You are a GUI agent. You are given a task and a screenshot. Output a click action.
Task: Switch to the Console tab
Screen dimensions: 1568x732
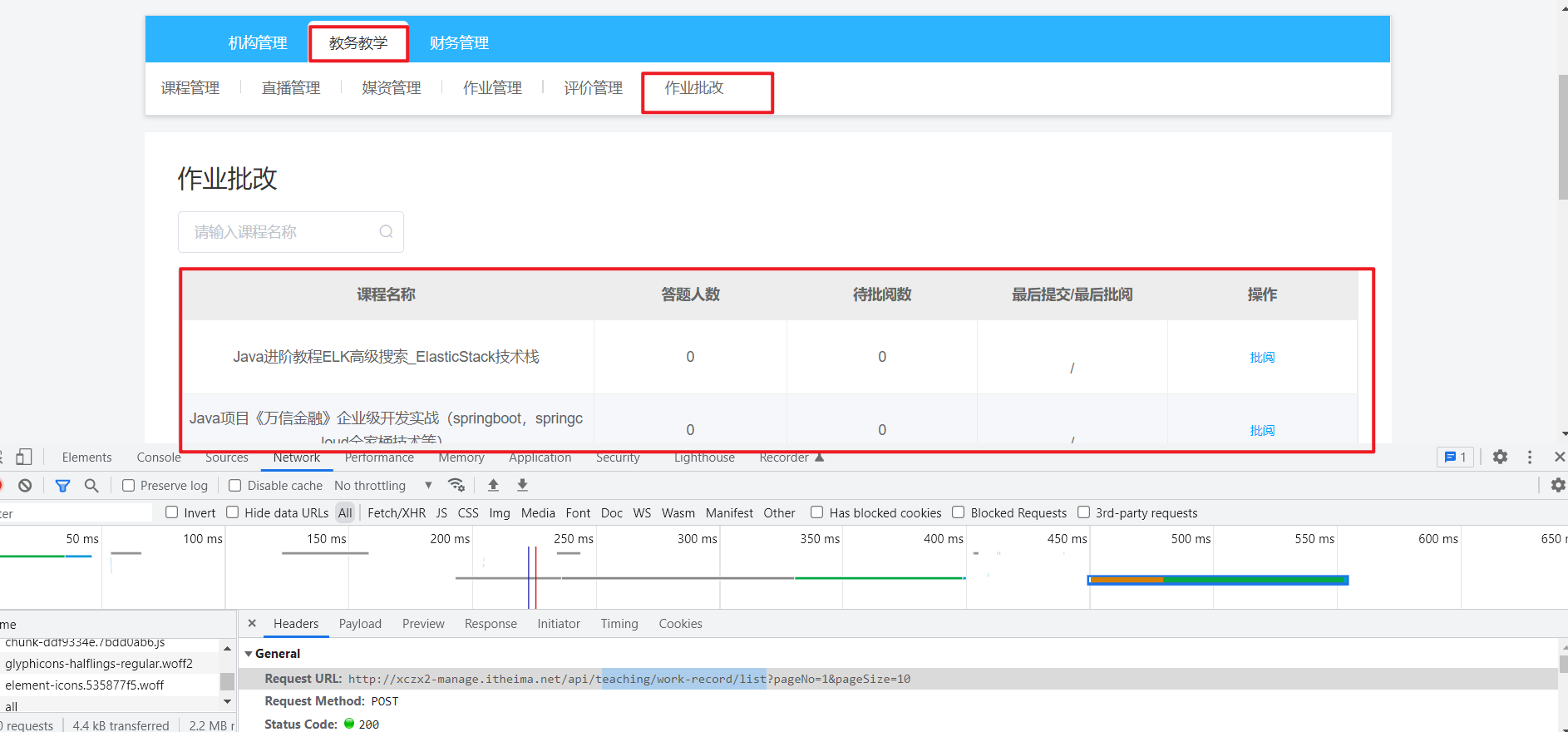pos(159,457)
